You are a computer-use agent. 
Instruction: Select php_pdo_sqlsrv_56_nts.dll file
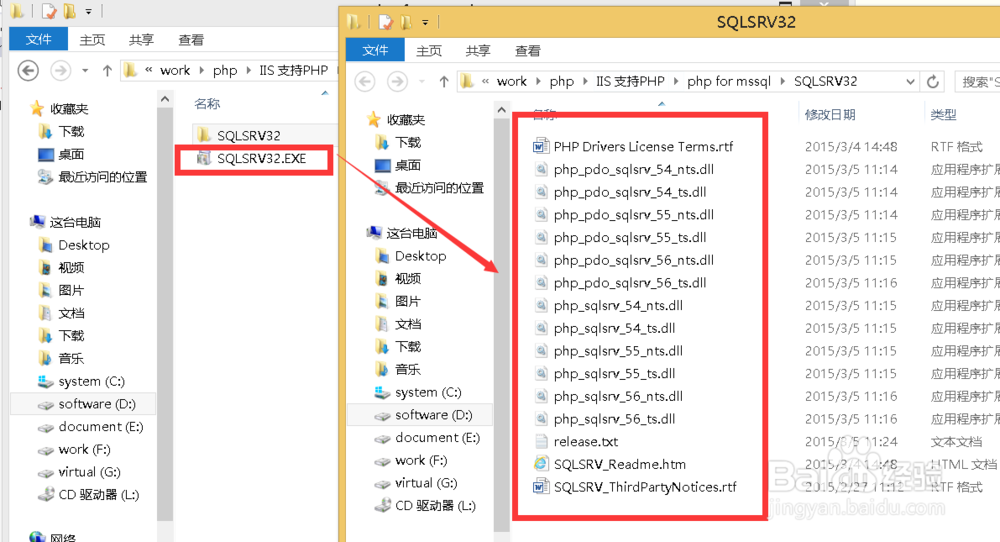633,260
